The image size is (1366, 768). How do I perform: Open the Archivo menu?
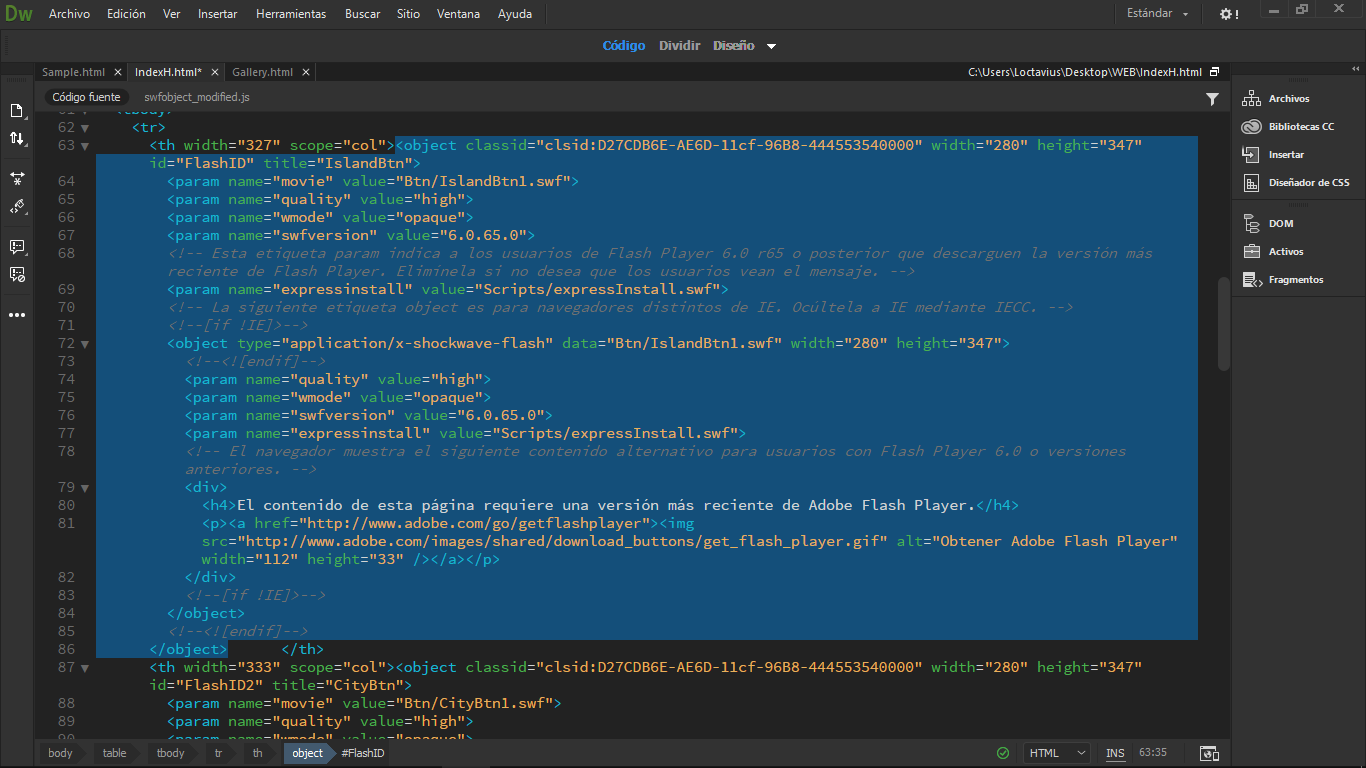(x=69, y=14)
